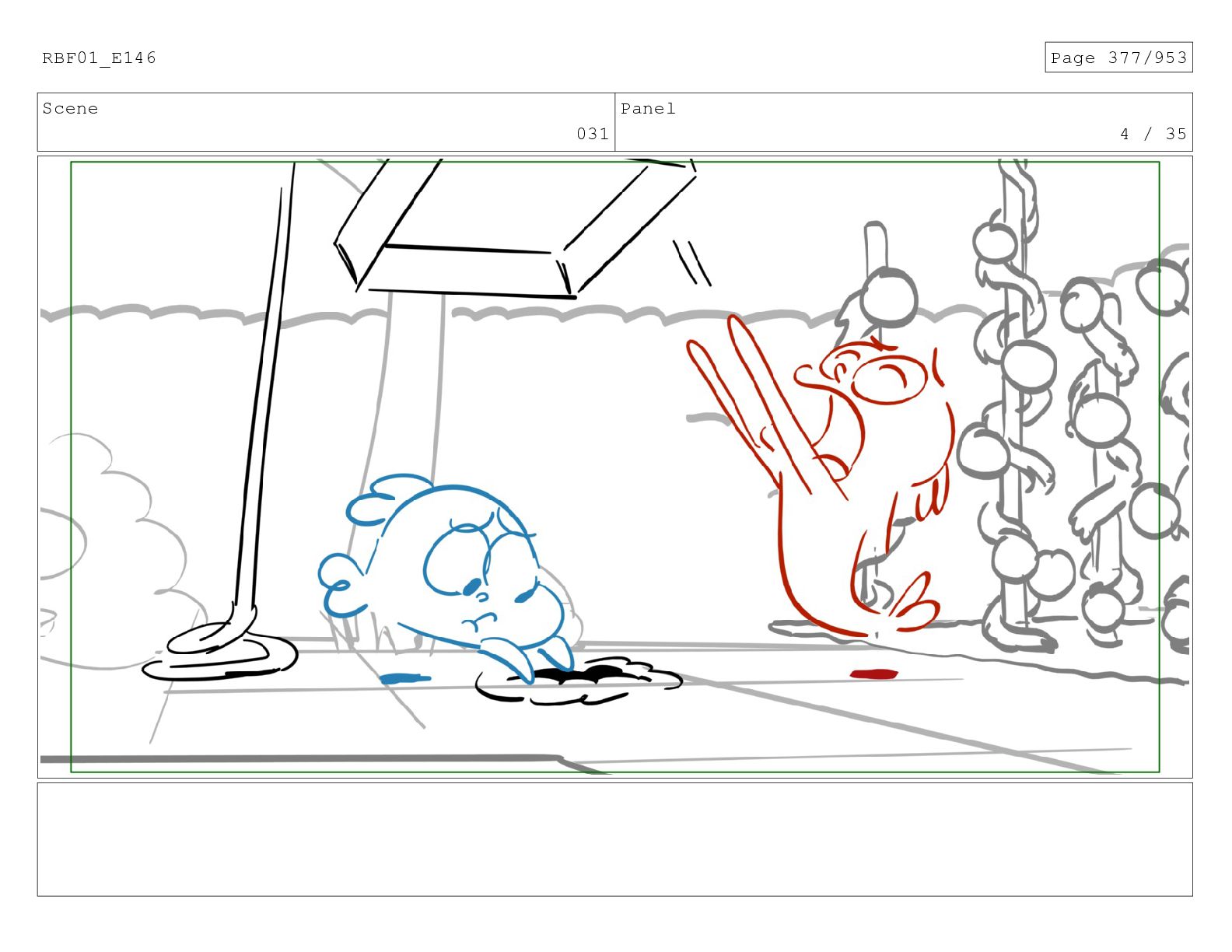Click the empty notes box below the panel

[x=615, y=839]
